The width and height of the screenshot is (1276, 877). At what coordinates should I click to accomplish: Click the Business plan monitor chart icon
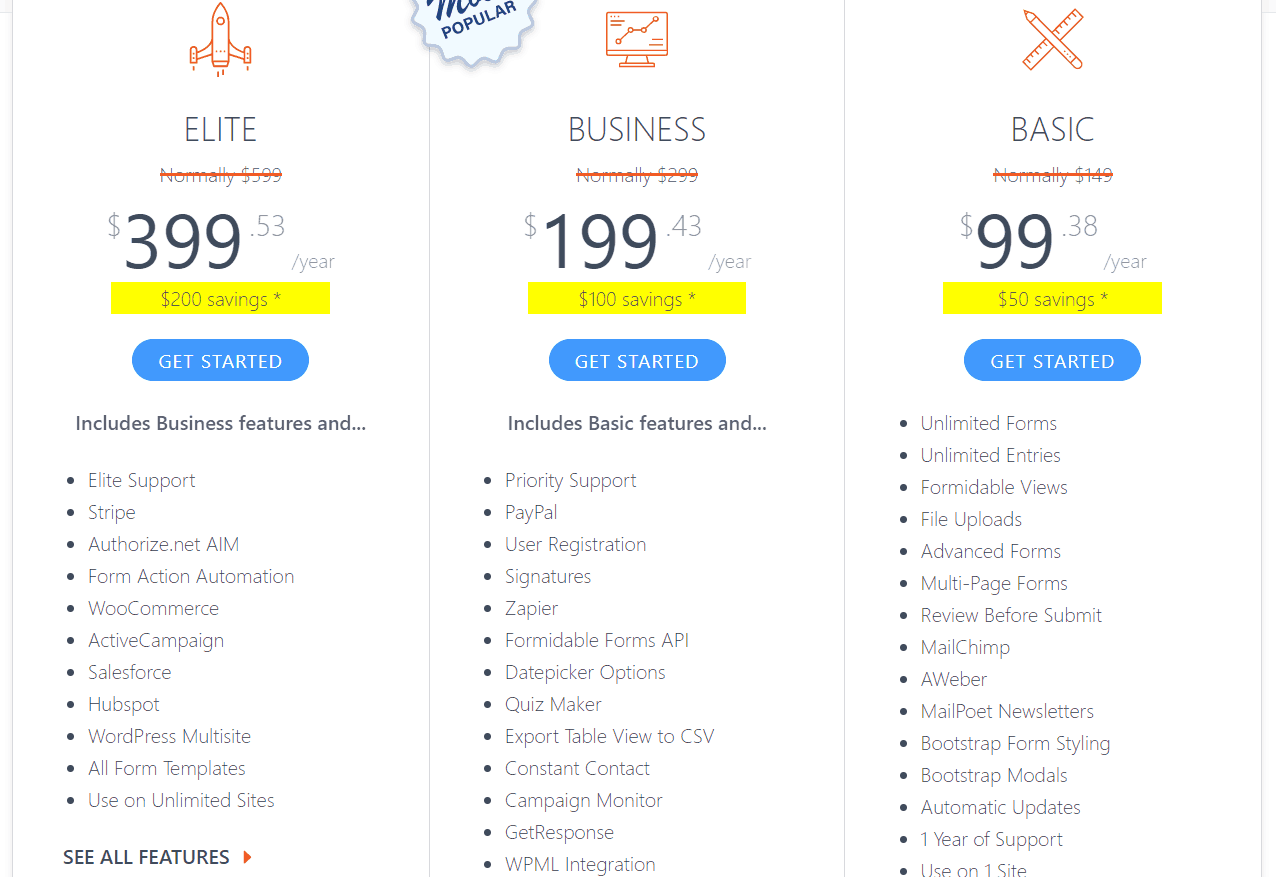click(x=637, y=38)
